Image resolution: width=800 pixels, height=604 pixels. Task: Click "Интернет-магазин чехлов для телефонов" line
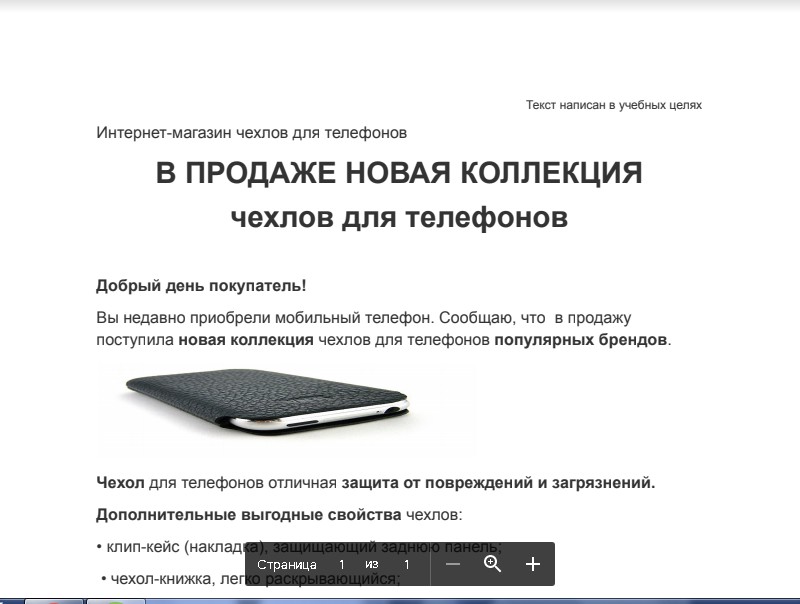tap(252, 133)
